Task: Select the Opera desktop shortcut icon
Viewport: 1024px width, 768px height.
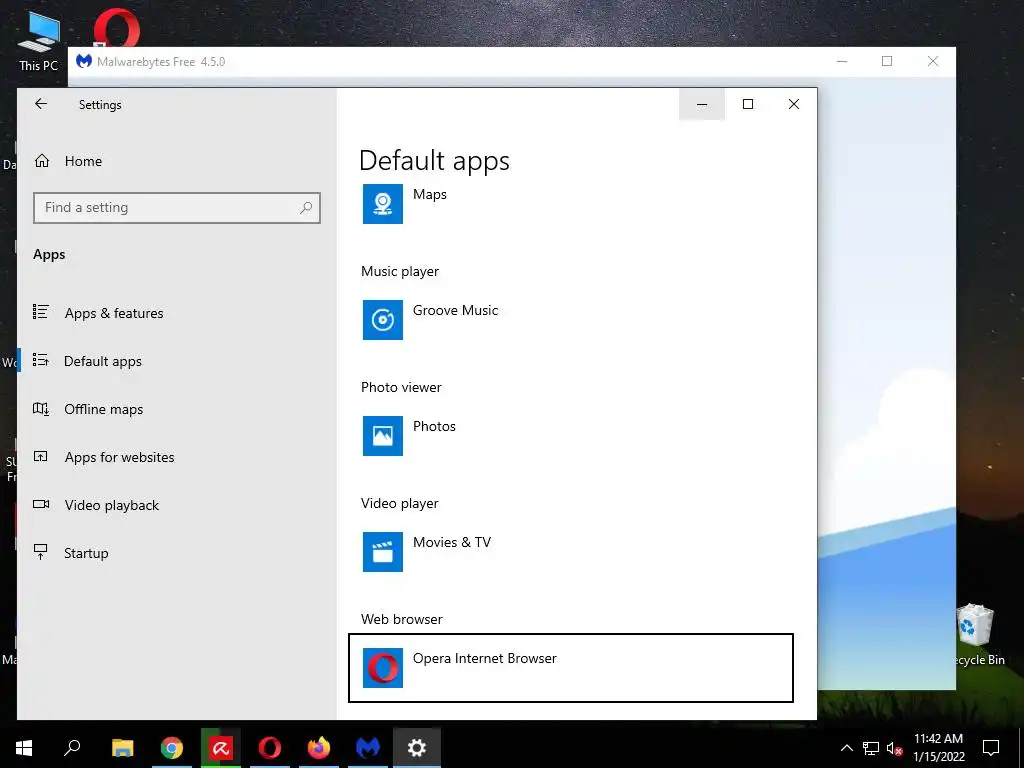Action: click(116, 28)
